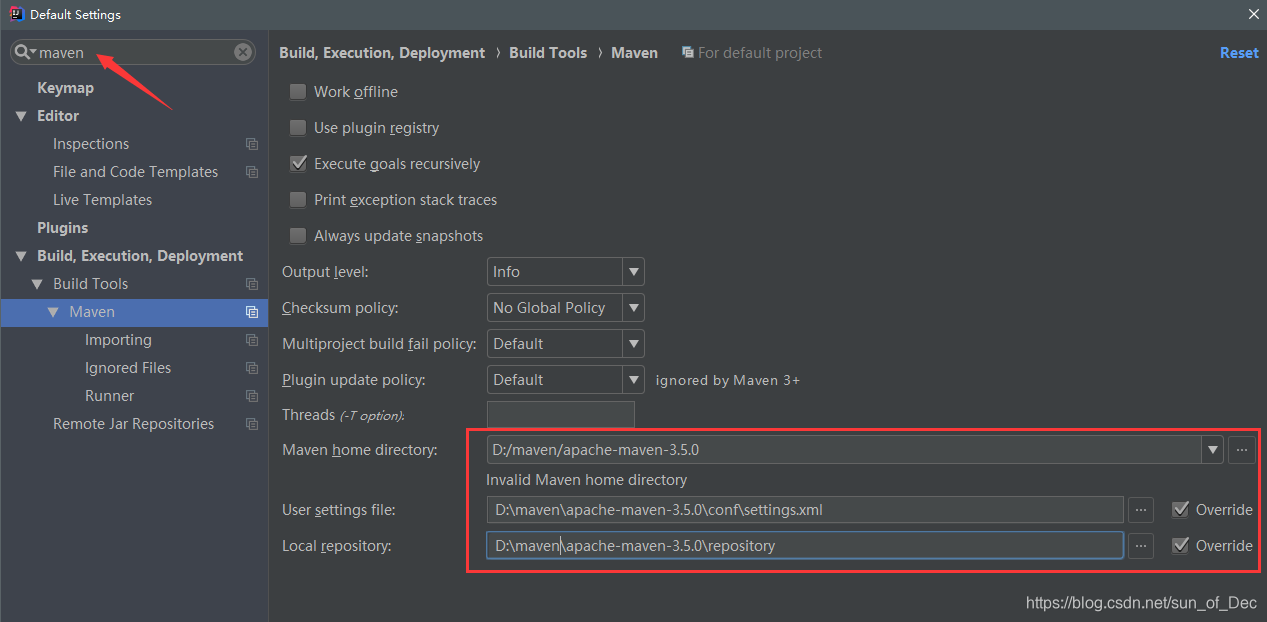Select Importing under Maven
Viewport: 1267px width, 622px height.
click(x=118, y=340)
